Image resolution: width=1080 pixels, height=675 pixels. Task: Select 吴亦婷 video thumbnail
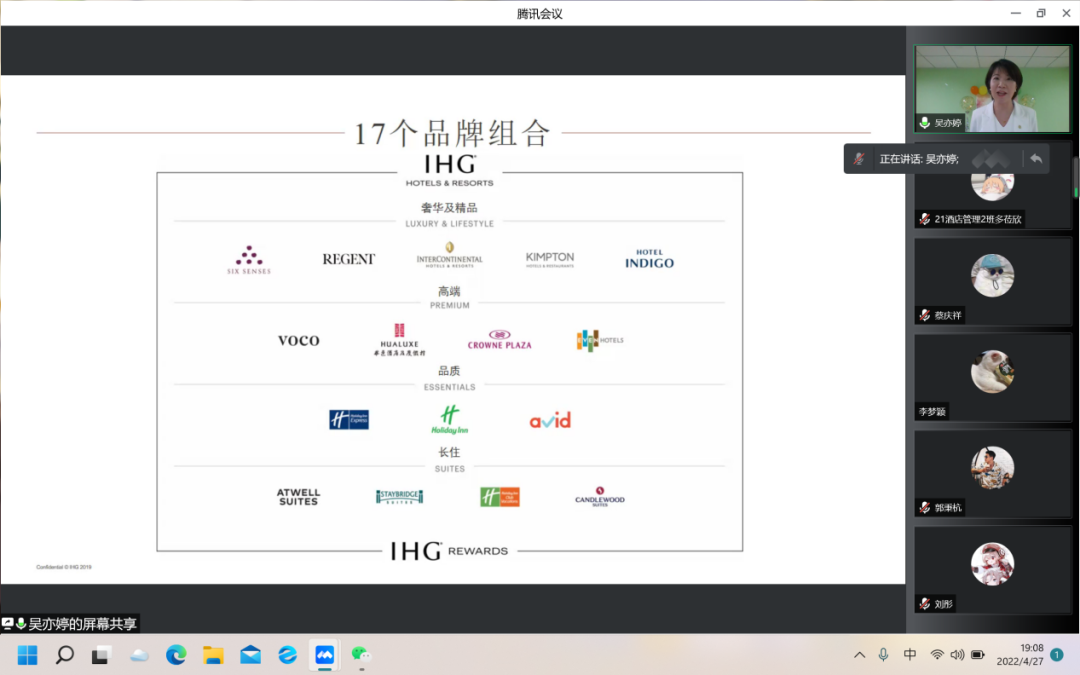tap(993, 89)
